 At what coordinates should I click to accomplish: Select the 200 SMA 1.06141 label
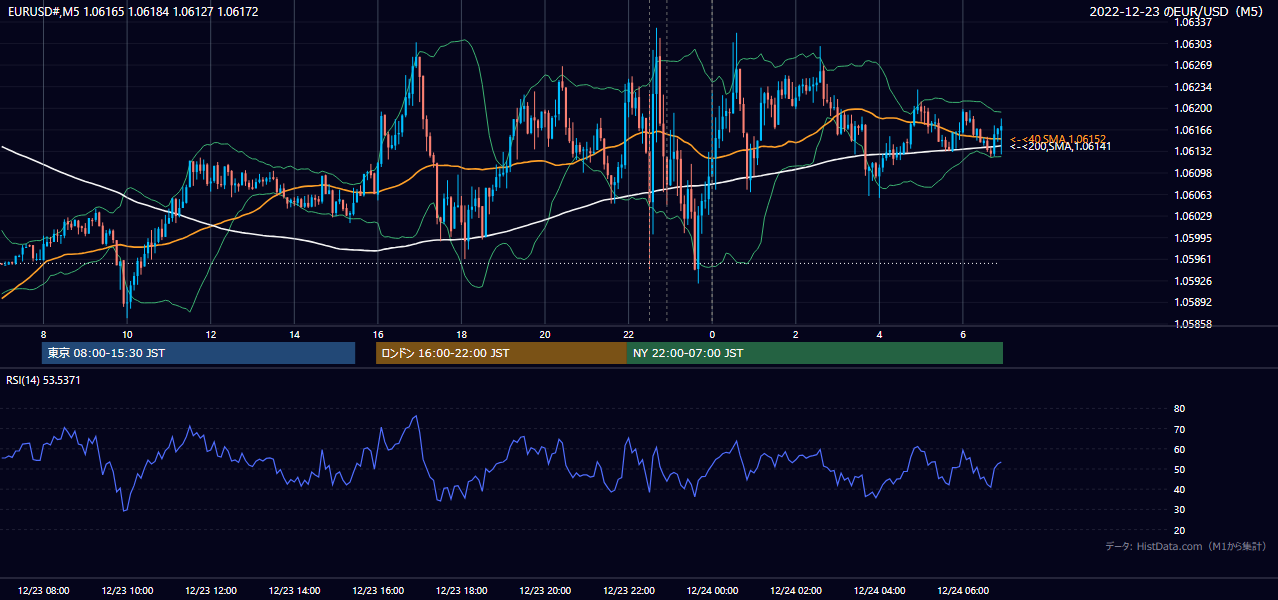pyautogui.click(x=1060, y=147)
